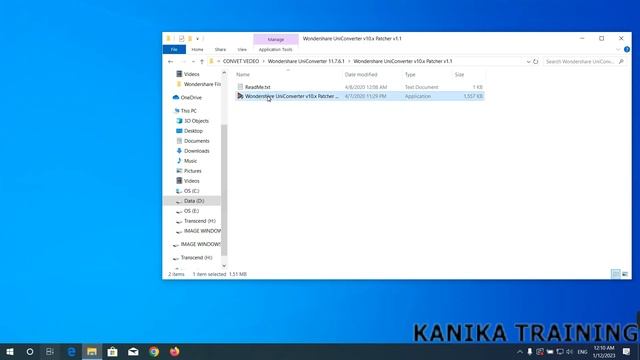Select the Wondershare UniConverter v10.x Patcher application

[x=360, y=96]
